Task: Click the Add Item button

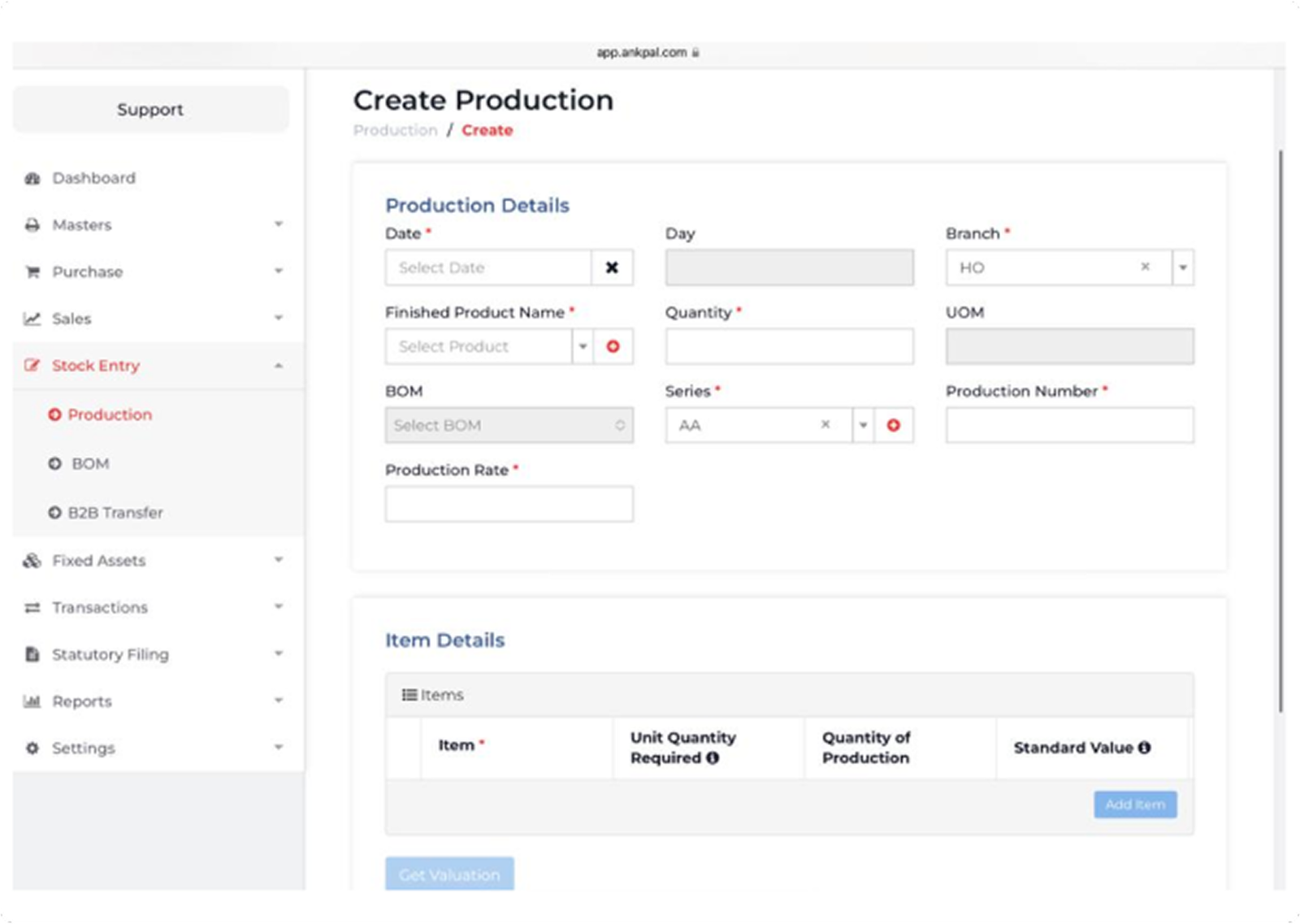Action: pyautogui.click(x=1134, y=805)
